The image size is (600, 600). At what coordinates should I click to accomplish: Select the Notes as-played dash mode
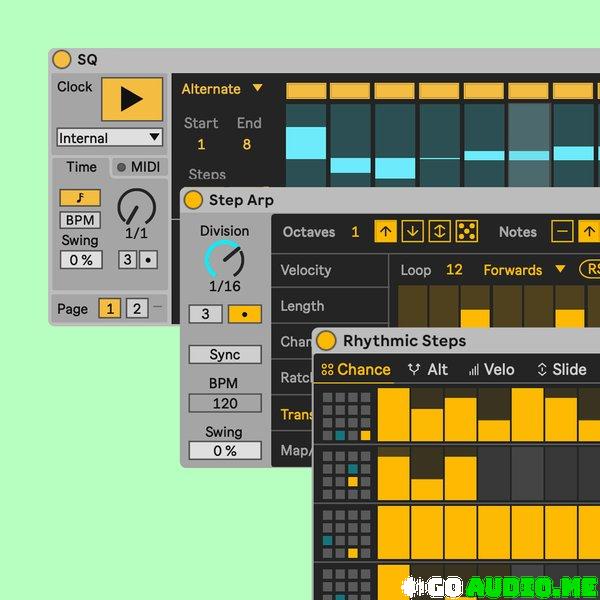562,231
